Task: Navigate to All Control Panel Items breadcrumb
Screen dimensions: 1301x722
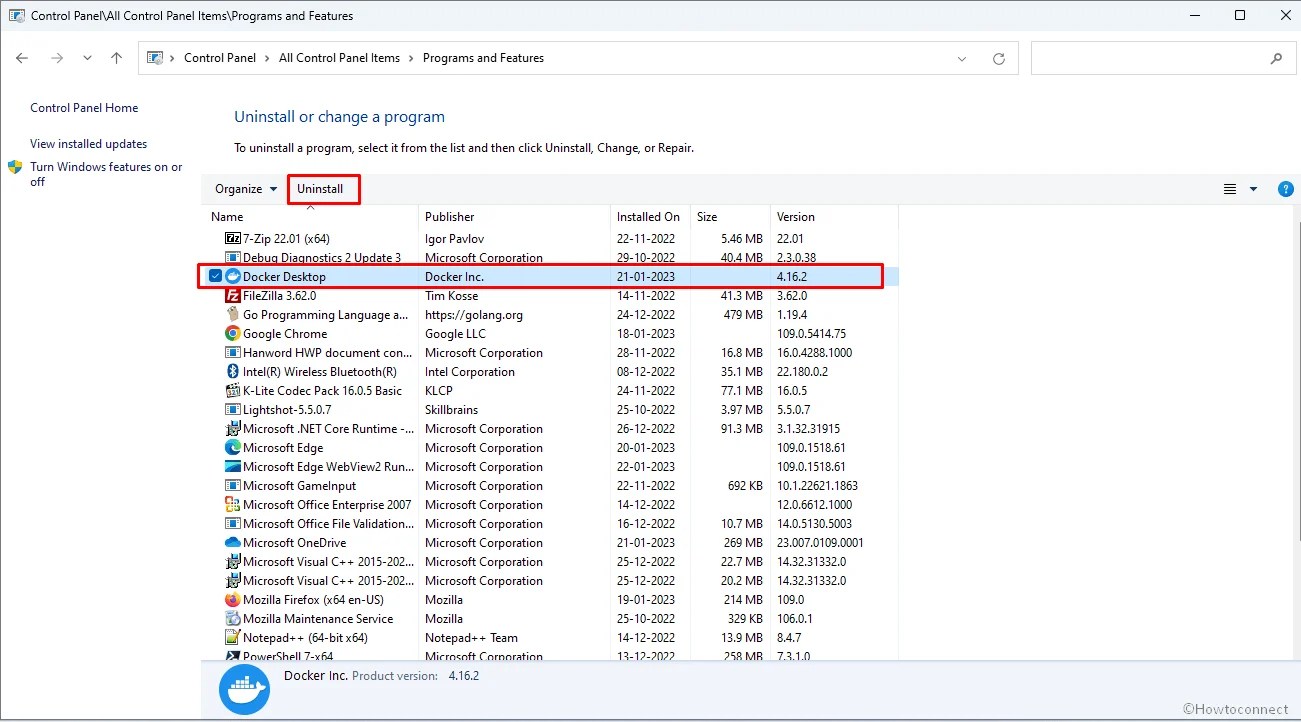Action: 339,58
